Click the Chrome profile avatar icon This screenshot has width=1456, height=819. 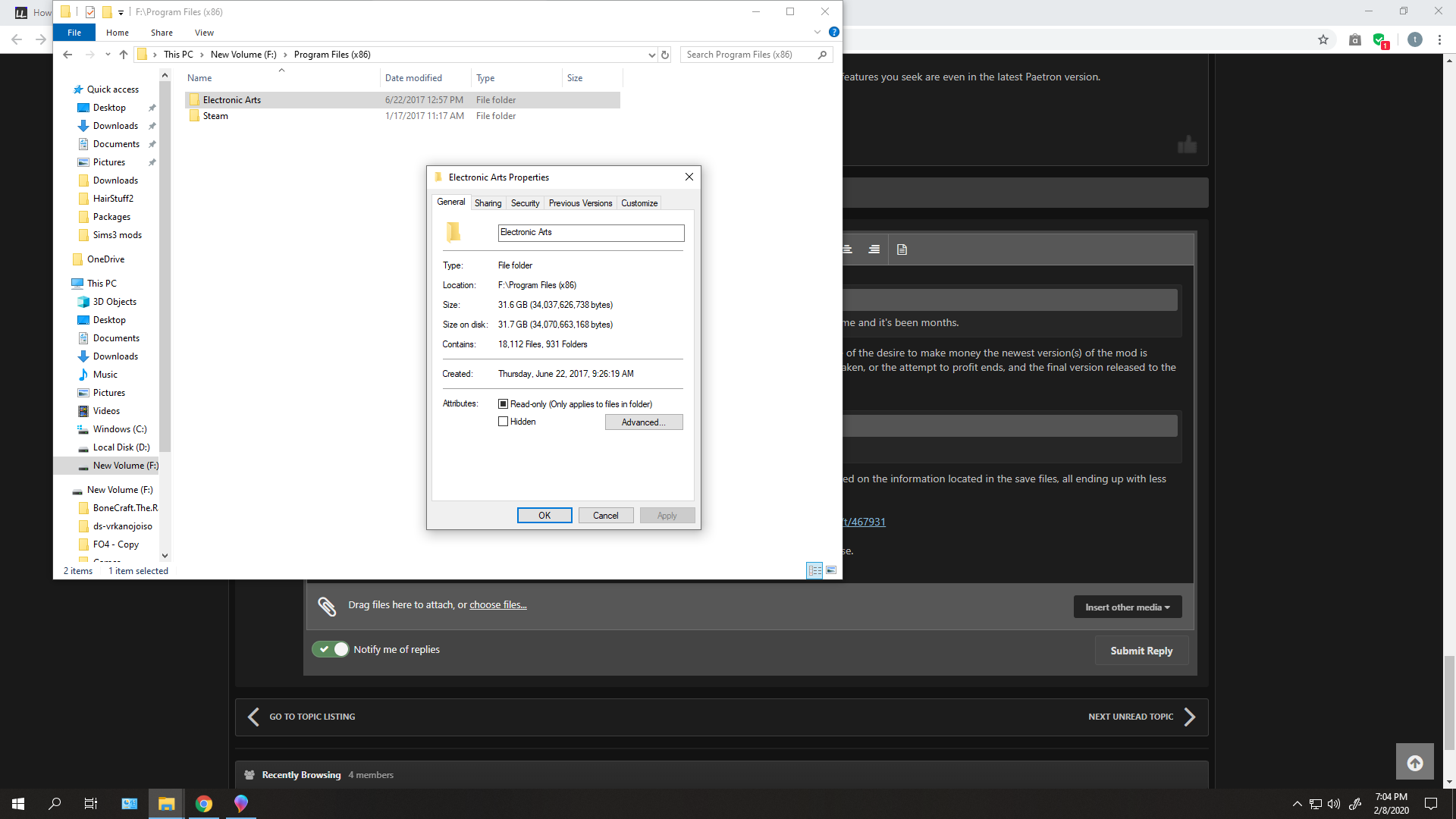[1414, 39]
